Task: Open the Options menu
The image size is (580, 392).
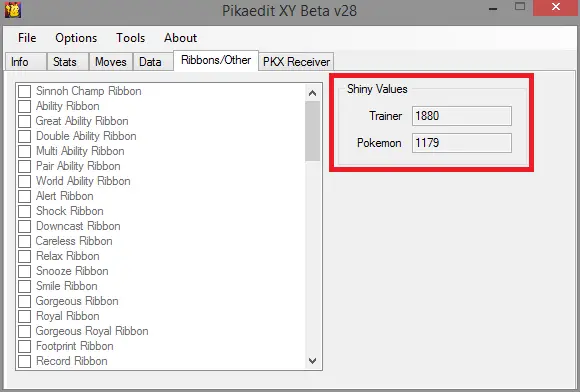Action: [76, 38]
